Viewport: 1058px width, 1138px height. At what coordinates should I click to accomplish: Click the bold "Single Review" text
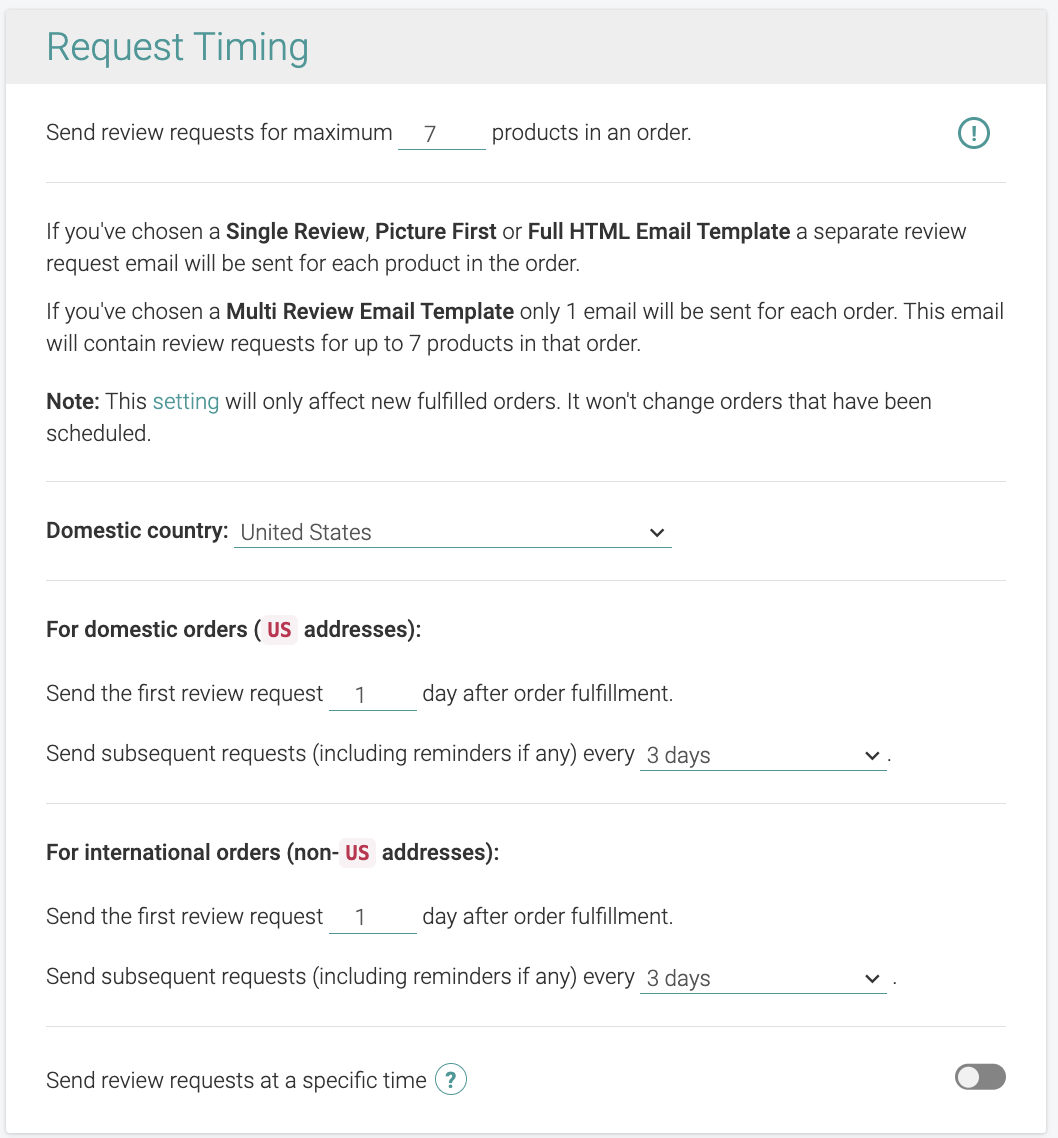[x=295, y=232]
